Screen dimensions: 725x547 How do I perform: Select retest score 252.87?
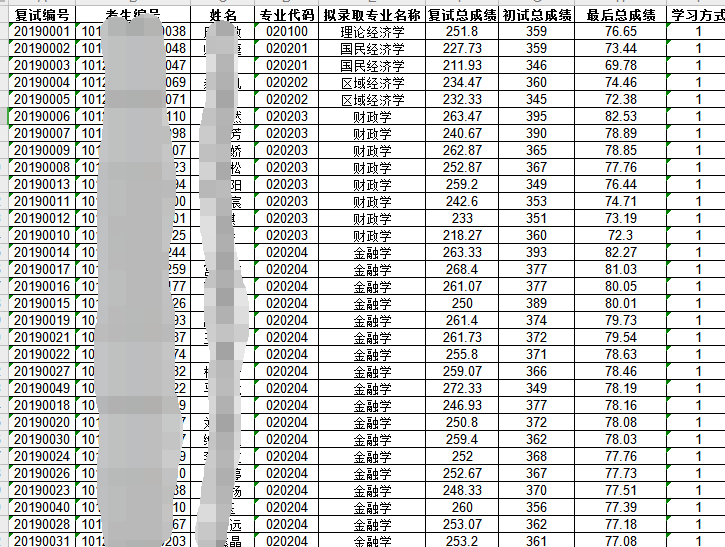pos(462,167)
